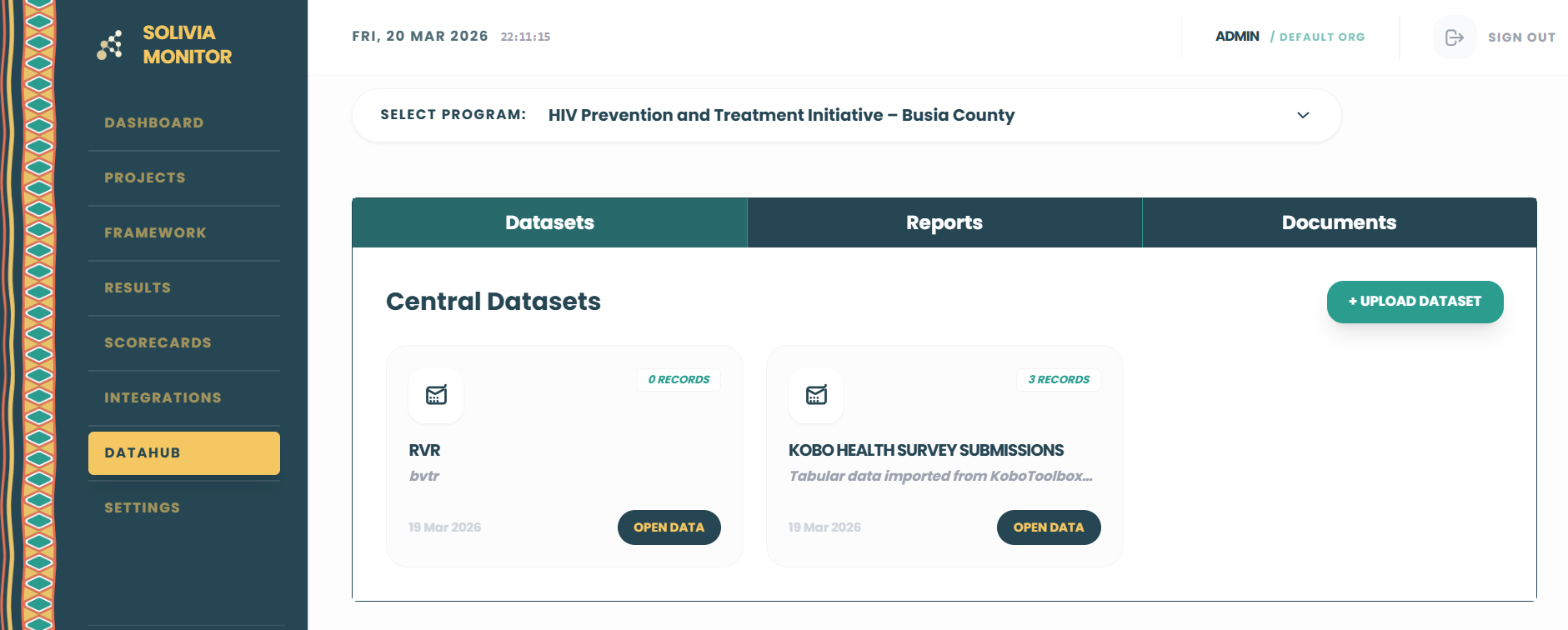Click the Central Datasets heading
Image resolution: width=1568 pixels, height=630 pixels.
(x=493, y=302)
